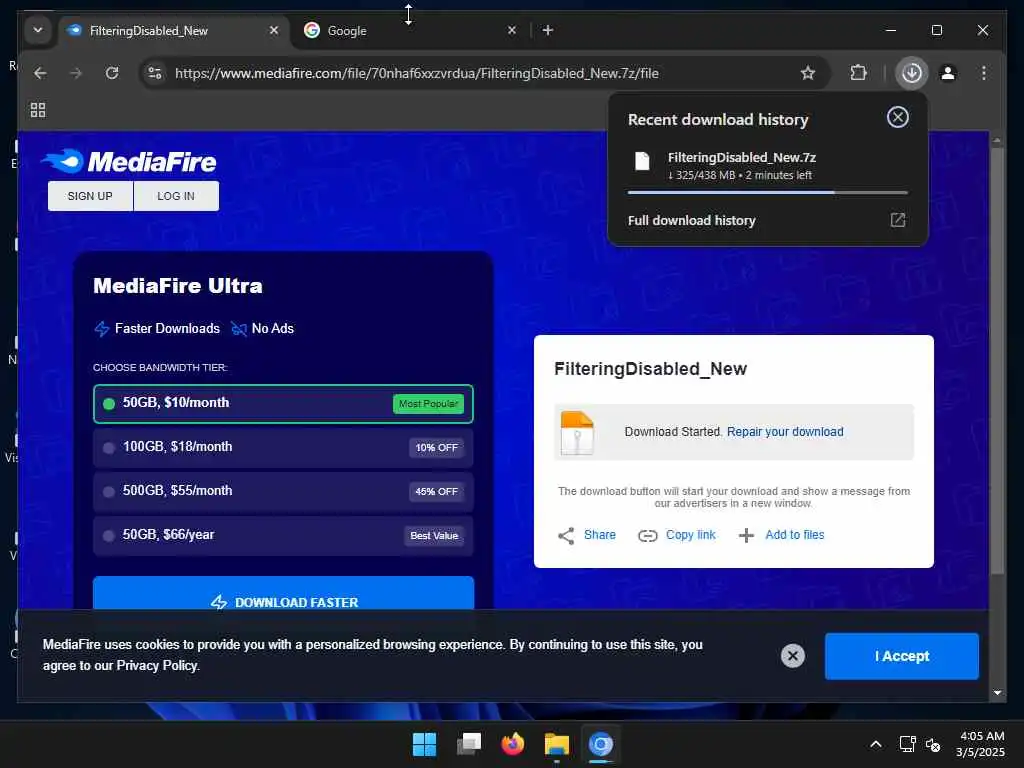
Task: Click the FilteringDisabled_New file title heading
Action: 650,369
